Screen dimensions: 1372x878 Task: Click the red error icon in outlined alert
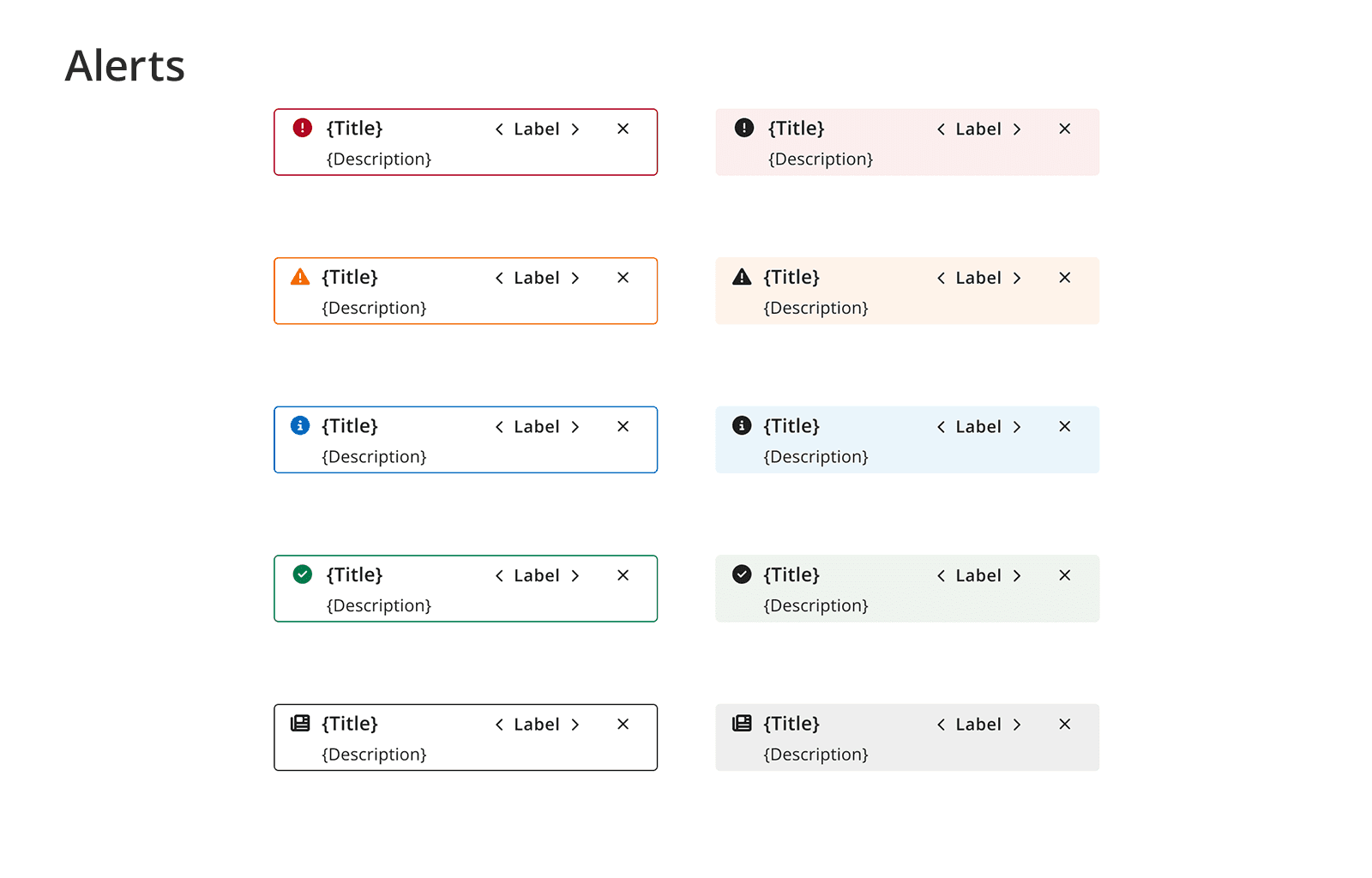pos(302,128)
